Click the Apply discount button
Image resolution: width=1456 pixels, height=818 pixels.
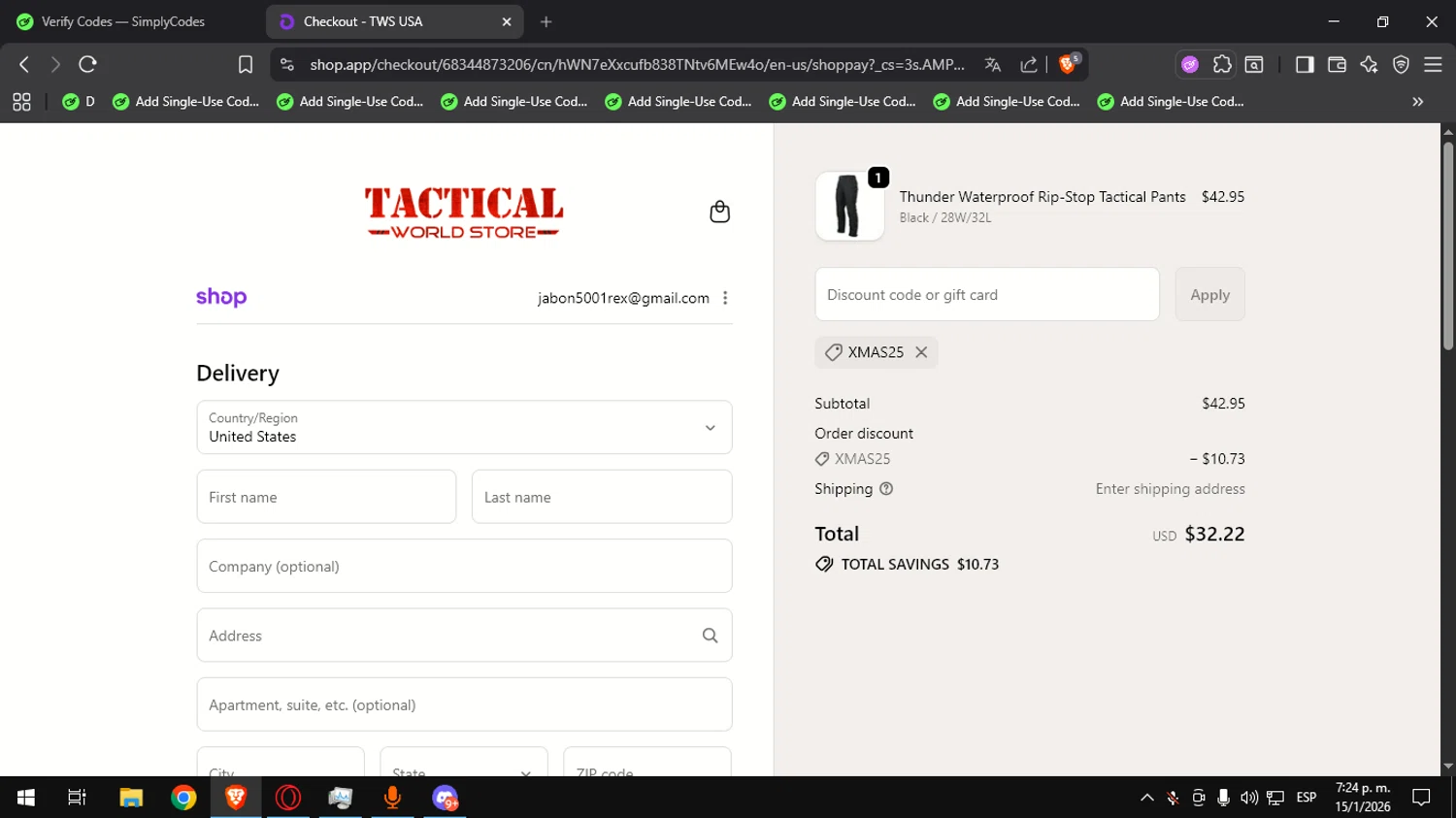(1209, 294)
